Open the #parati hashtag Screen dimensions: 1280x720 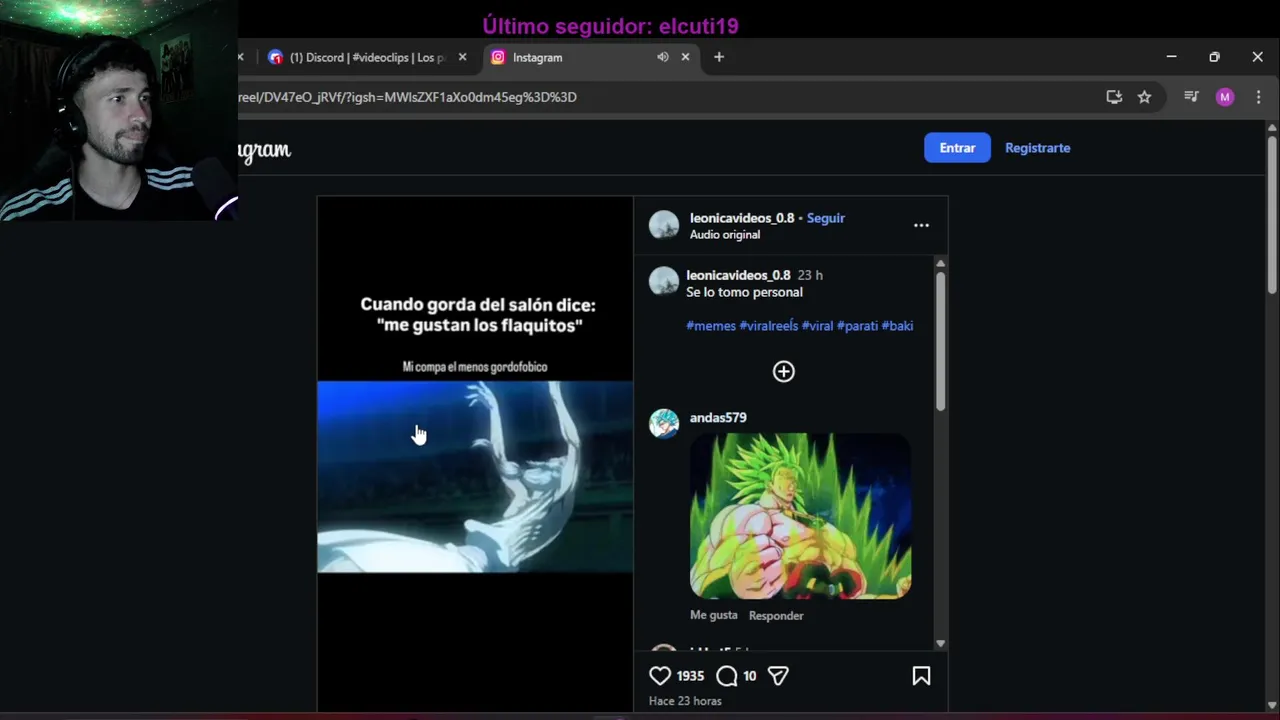[857, 326]
